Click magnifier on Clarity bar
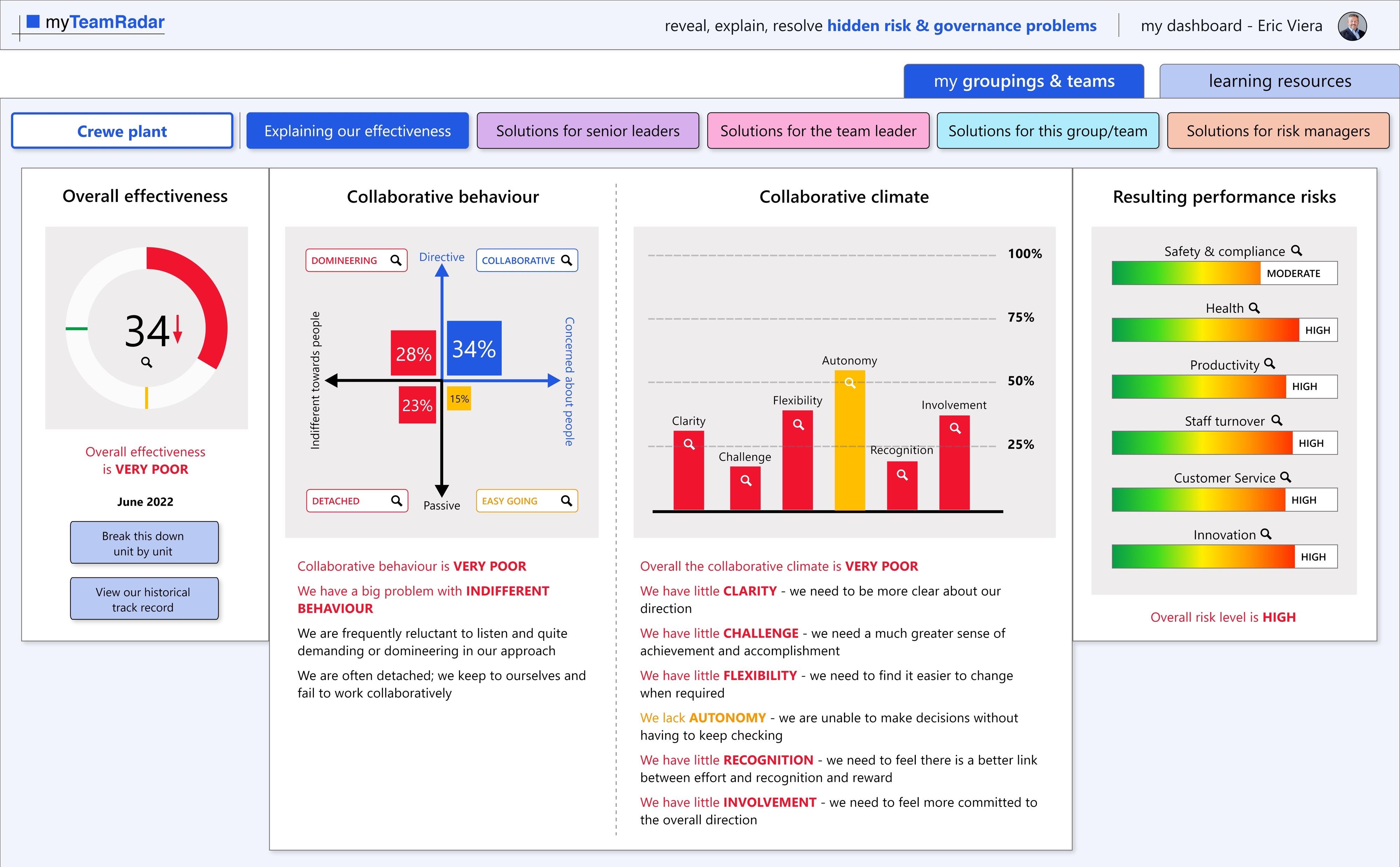This screenshot has width=1400, height=867. [x=689, y=444]
